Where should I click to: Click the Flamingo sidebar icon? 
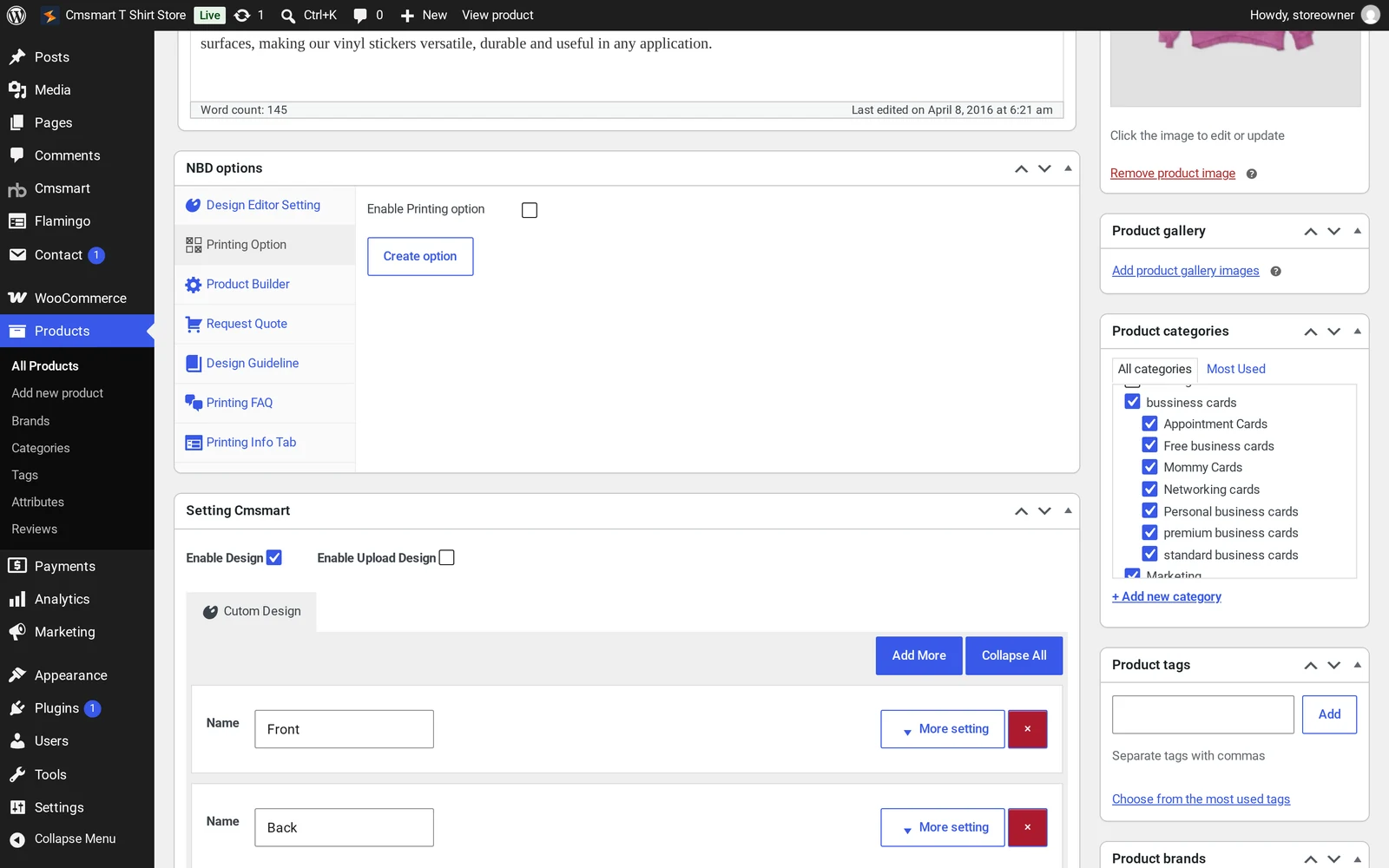pyautogui.click(x=17, y=221)
